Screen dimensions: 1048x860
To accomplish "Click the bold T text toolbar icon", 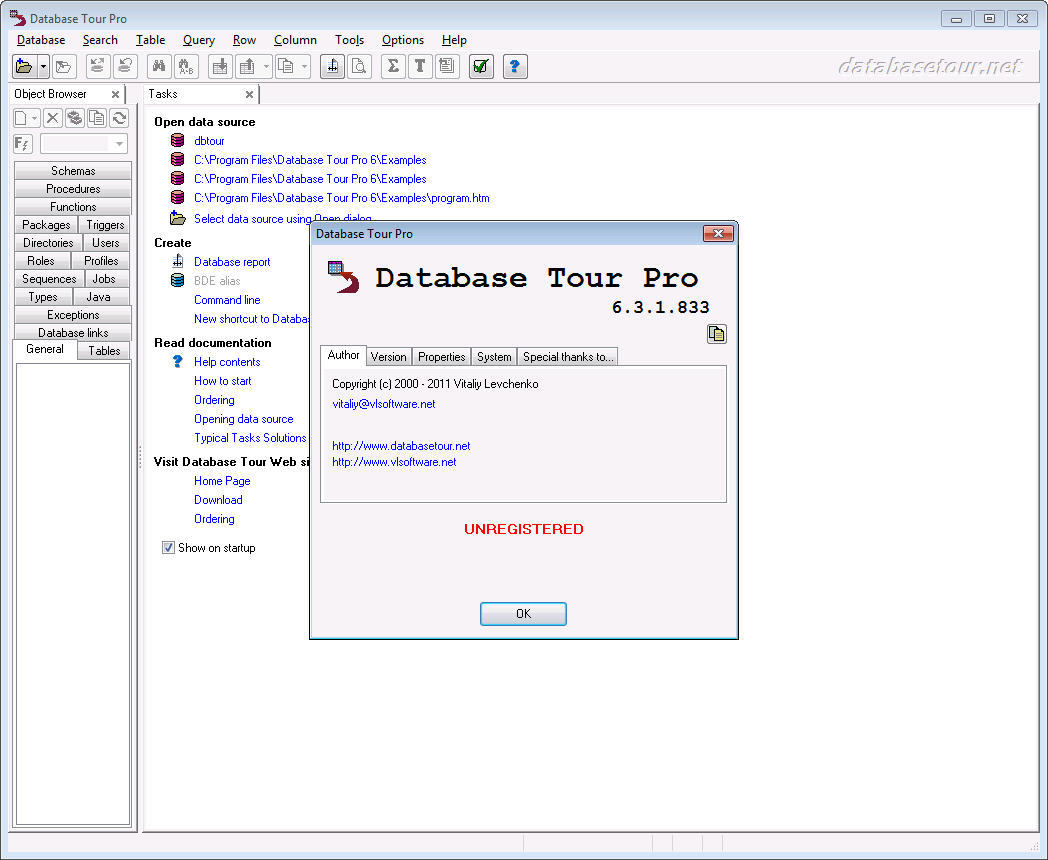I will coord(420,66).
